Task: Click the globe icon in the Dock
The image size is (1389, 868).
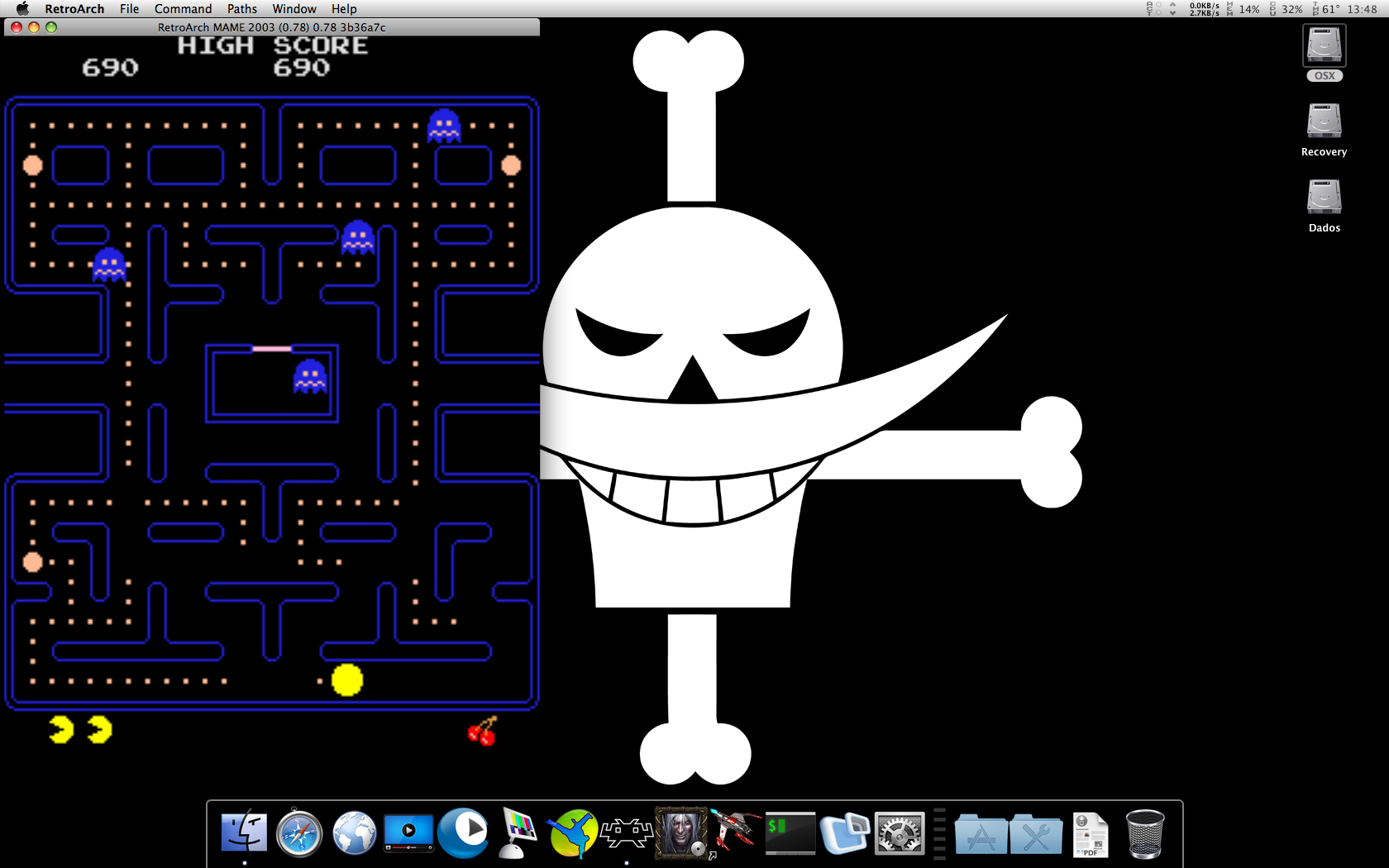Action: 354,833
